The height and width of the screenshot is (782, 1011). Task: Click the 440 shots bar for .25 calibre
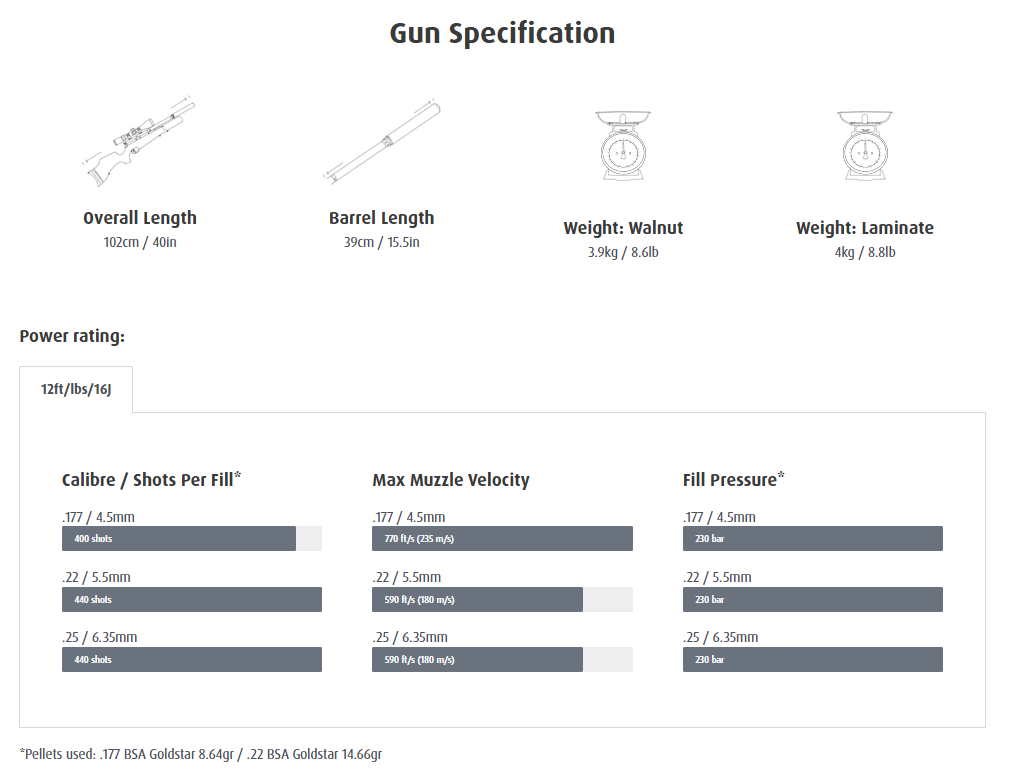click(x=191, y=660)
